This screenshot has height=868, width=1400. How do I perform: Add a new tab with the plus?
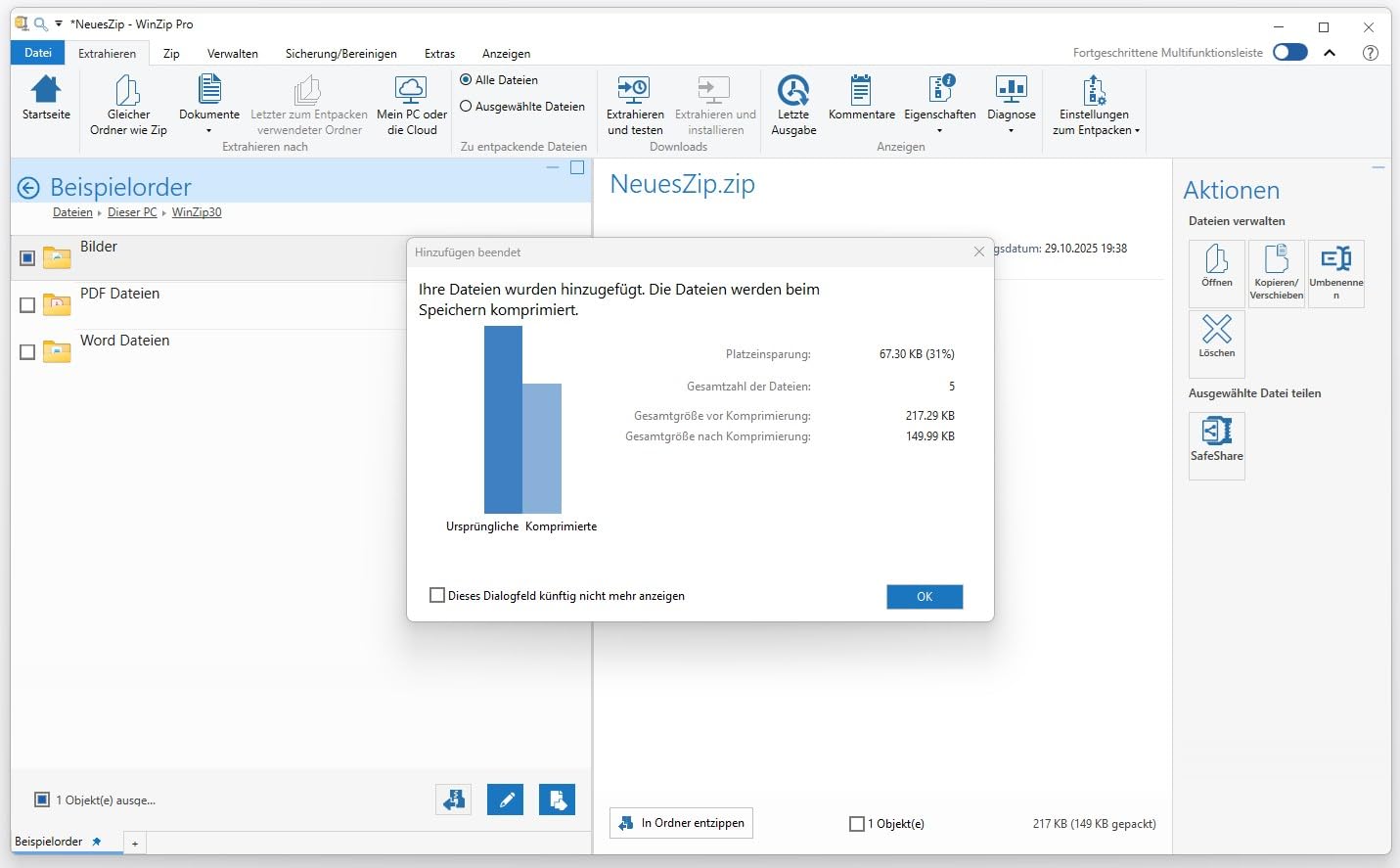coord(135,843)
